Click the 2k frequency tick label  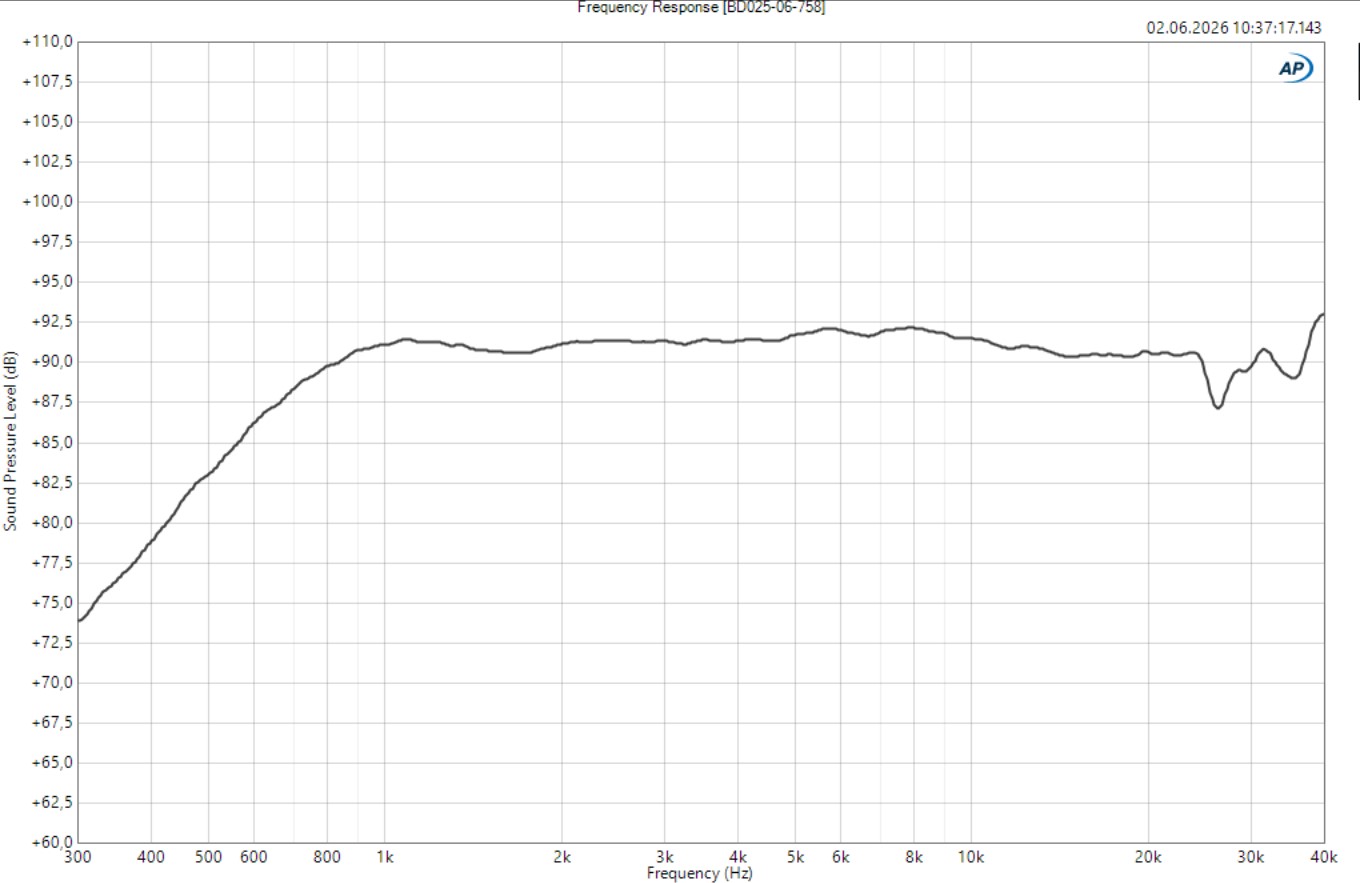click(x=562, y=857)
